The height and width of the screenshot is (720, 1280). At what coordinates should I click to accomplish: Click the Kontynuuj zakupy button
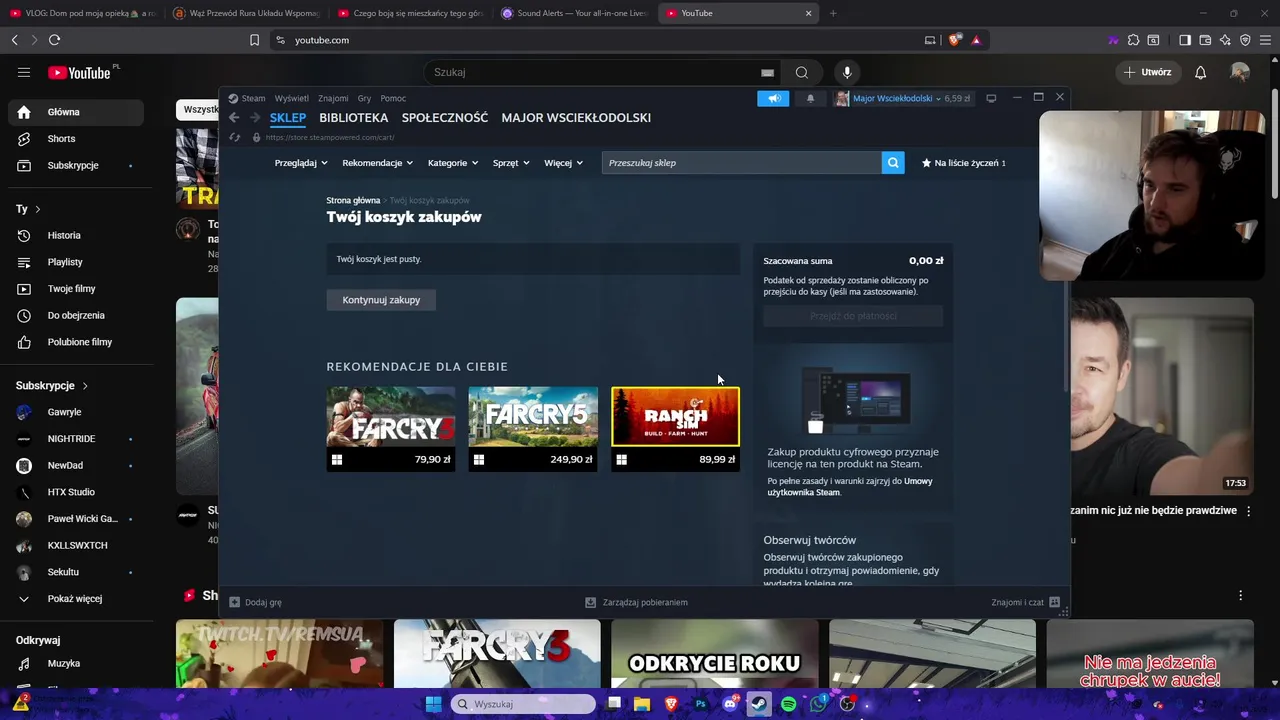click(x=381, y=300)
